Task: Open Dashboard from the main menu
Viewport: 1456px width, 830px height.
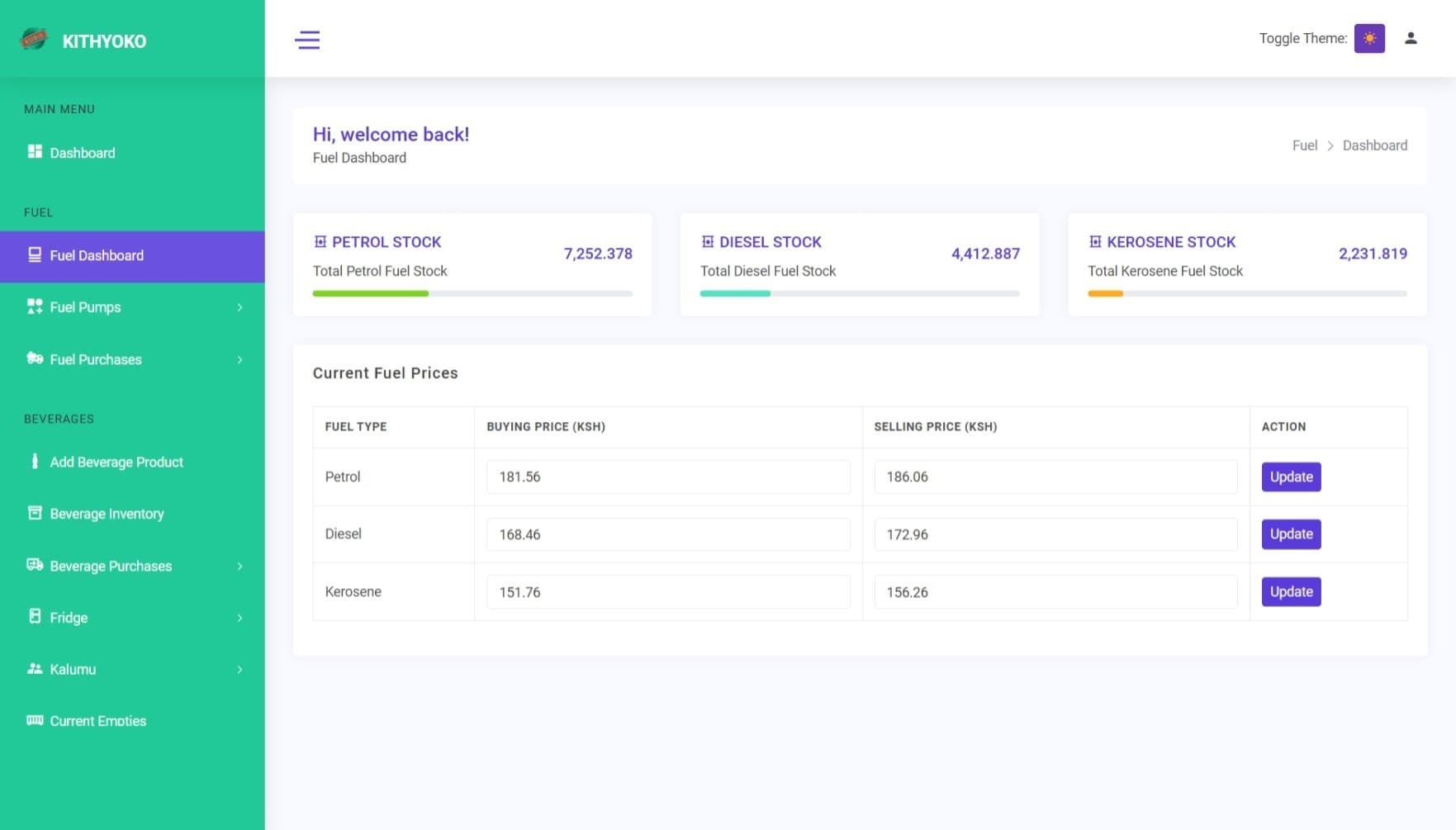Action: (x=82, y=153)
